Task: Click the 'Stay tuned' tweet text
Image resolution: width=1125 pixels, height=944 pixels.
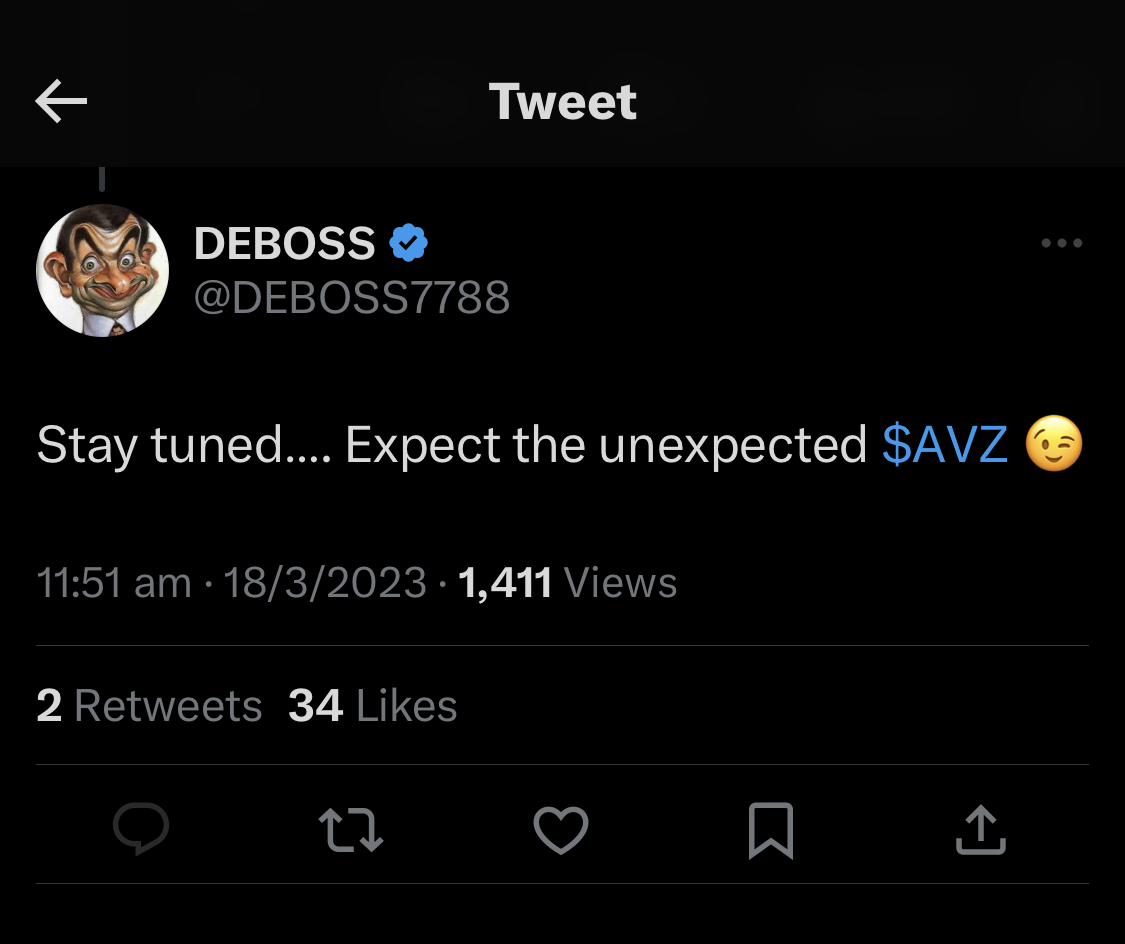Action: (x=450, y=445)
